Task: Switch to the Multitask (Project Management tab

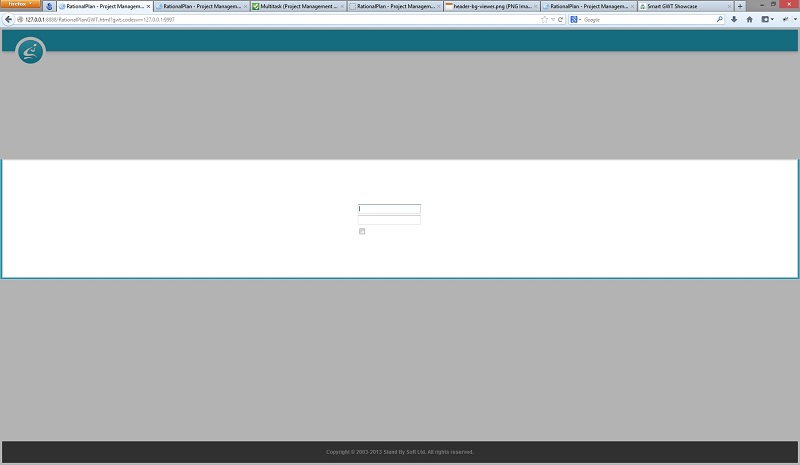Action: click(295, 6)
